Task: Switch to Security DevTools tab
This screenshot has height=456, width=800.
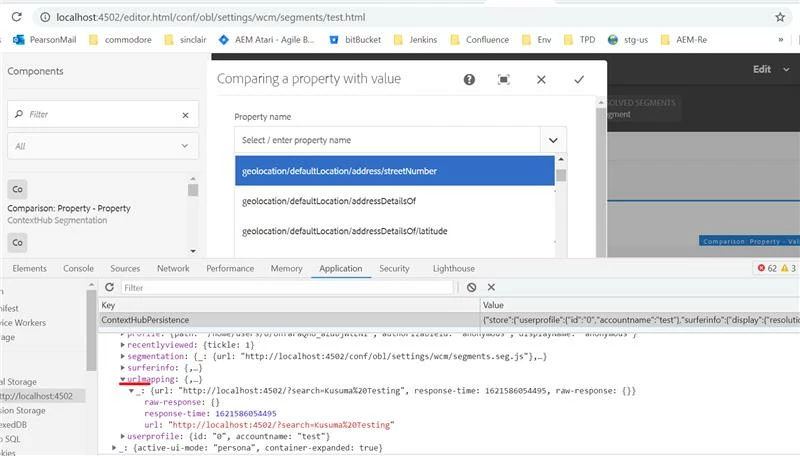Action: (394, 268)
